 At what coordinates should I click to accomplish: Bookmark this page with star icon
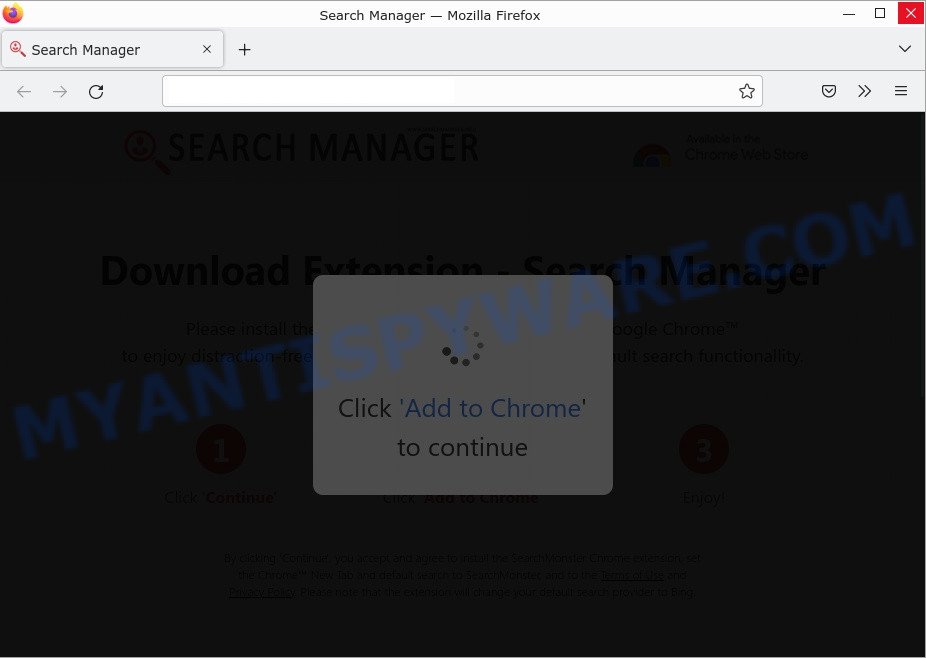click(x=746, y=91)
